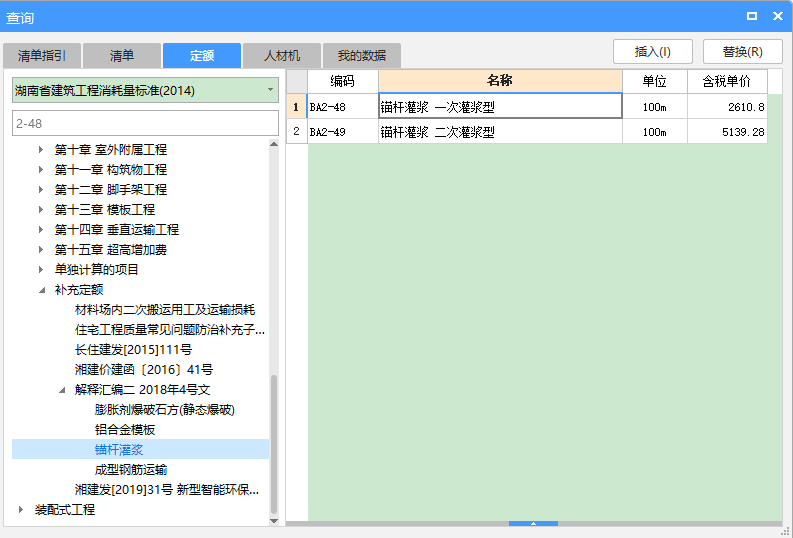Expand 第十五章 超高增加费 node

tap(41, 249)
